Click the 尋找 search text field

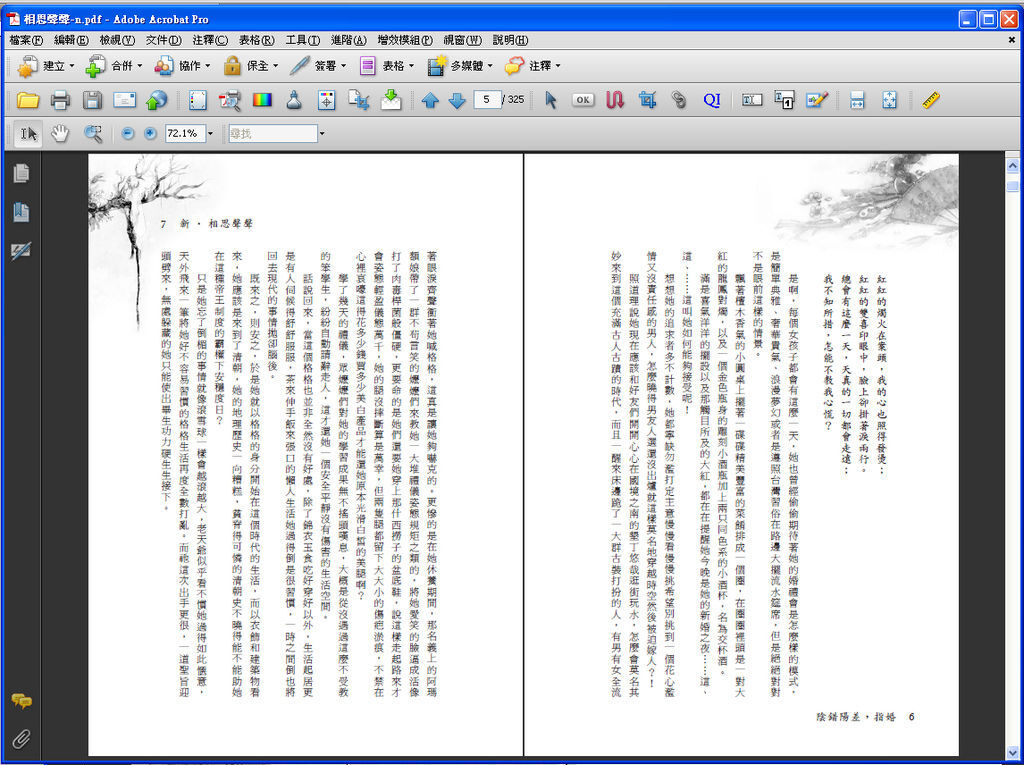(x=273, y=134)
